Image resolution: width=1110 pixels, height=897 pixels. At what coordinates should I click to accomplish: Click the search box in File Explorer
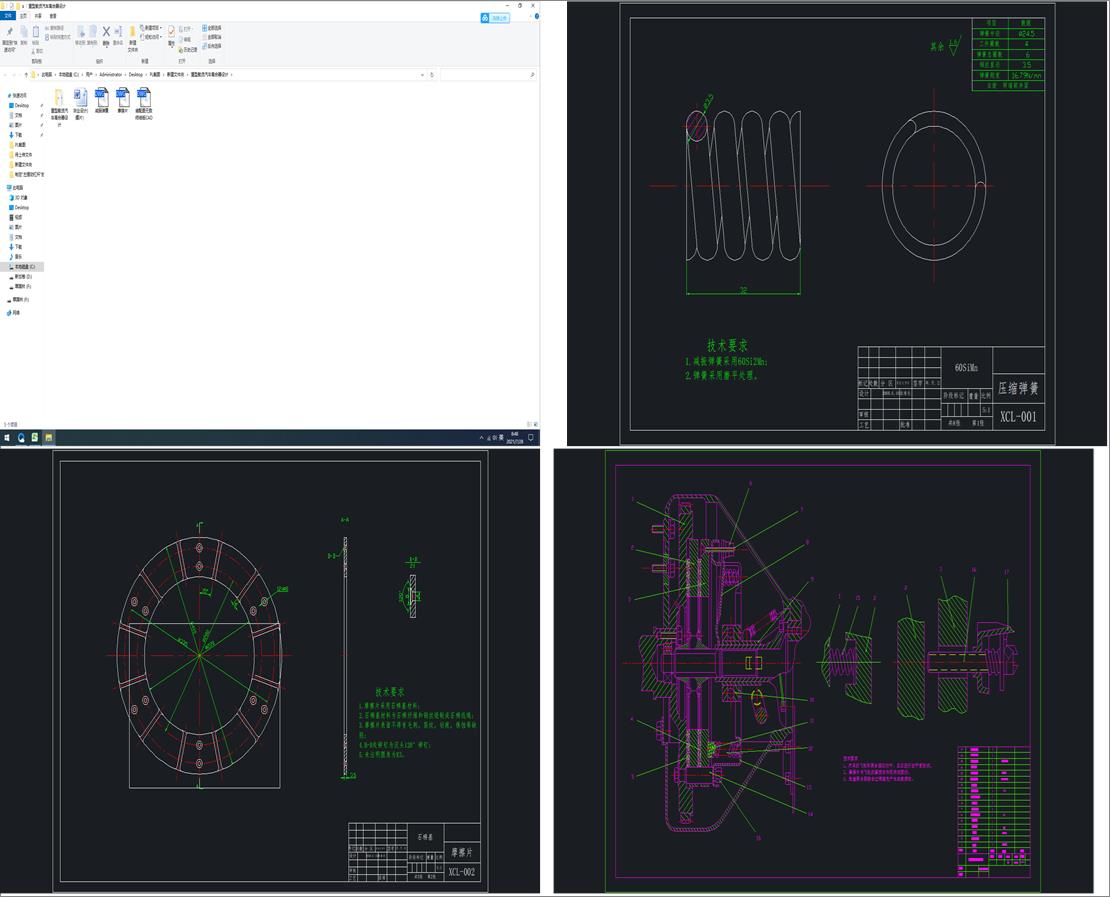click(487, 75)
